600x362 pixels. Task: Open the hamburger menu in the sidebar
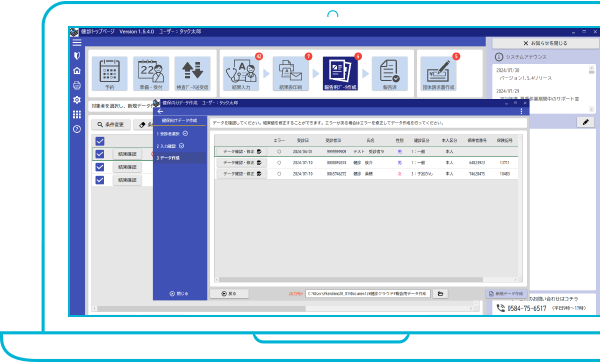[77, 42]
